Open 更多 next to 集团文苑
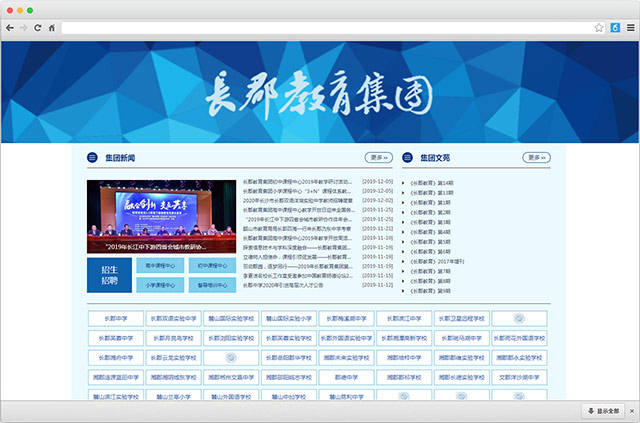Viewport: 640px width, 423px height. click(x=536, y=158)
